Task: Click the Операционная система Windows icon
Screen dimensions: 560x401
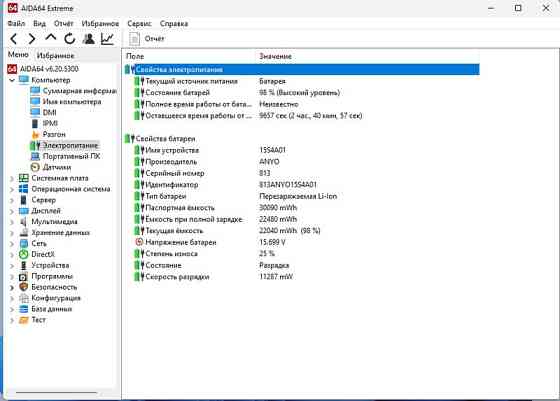Action: pyautogui.click(x=24, y=189)
